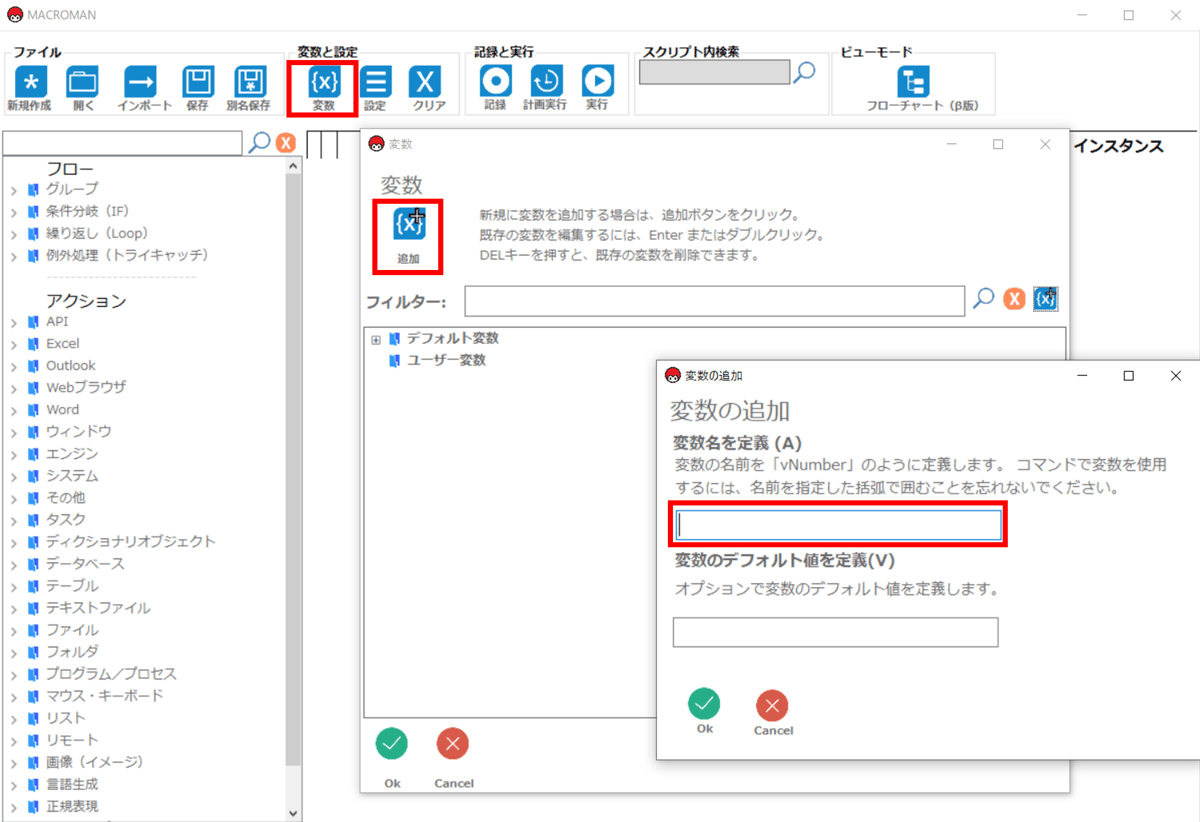The image size is (1200, 822).
Task: Expand the Webブラウザ action category
Action: 14,388
